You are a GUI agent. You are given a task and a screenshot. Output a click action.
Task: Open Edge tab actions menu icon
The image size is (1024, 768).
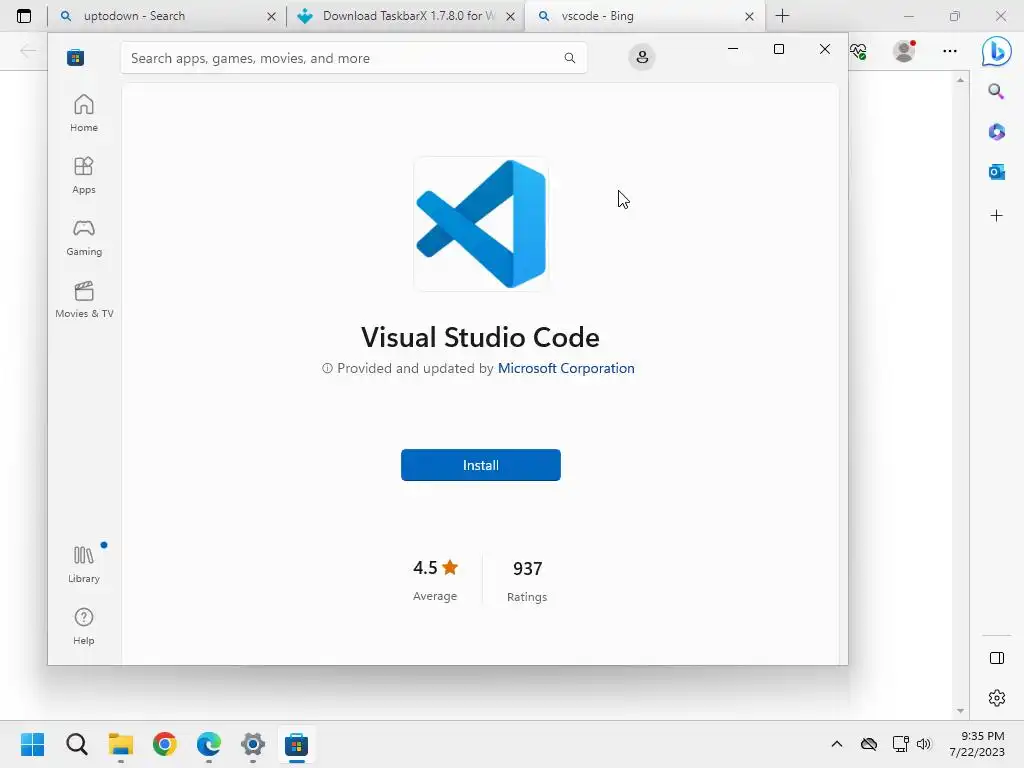[x=24, y=16]
